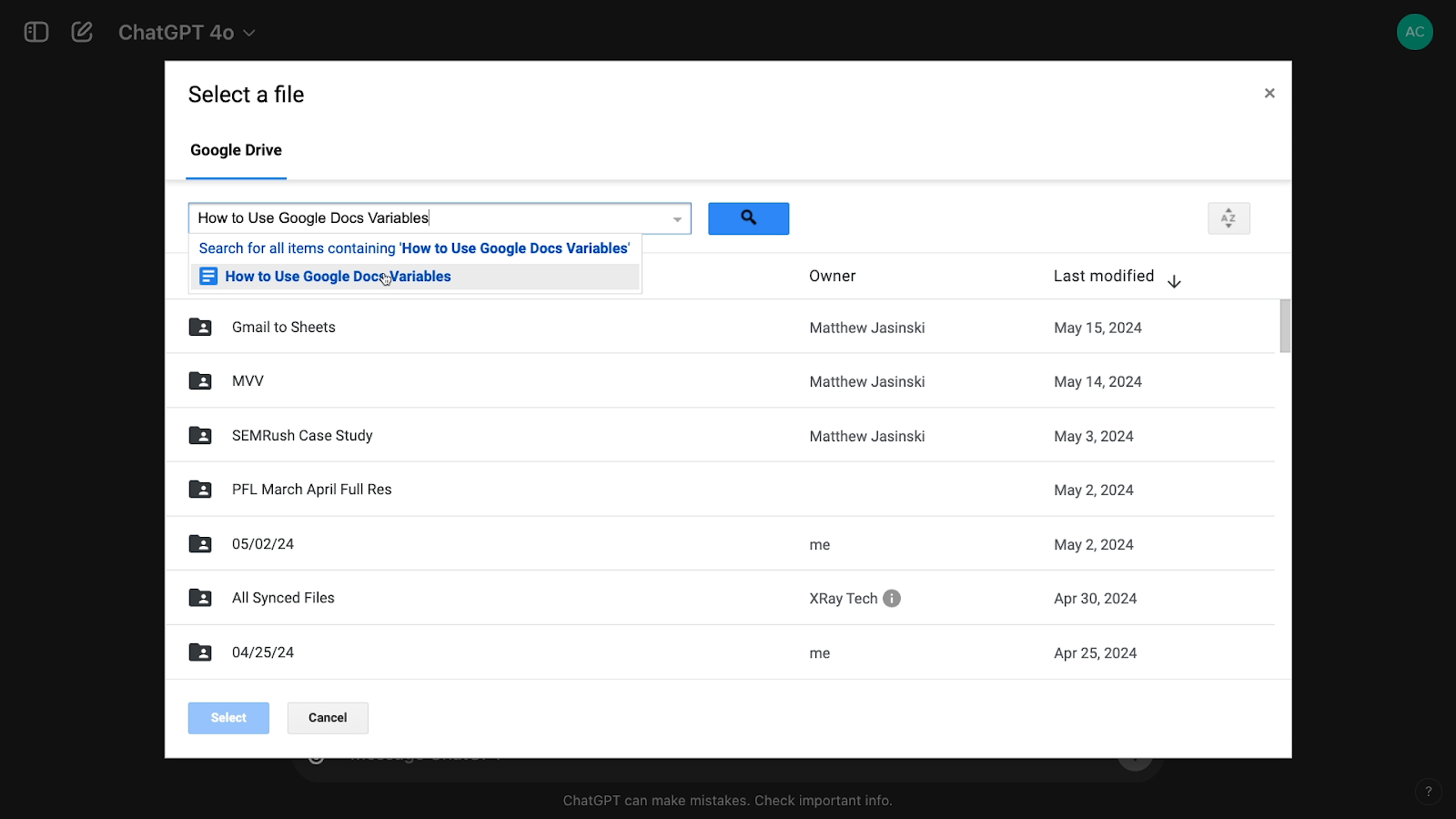Viewport: 1456px width, 819px height.
Task: Click the folder icon for PFL March April Full Res
Action: pyautogui.click(x=200, y=490)
